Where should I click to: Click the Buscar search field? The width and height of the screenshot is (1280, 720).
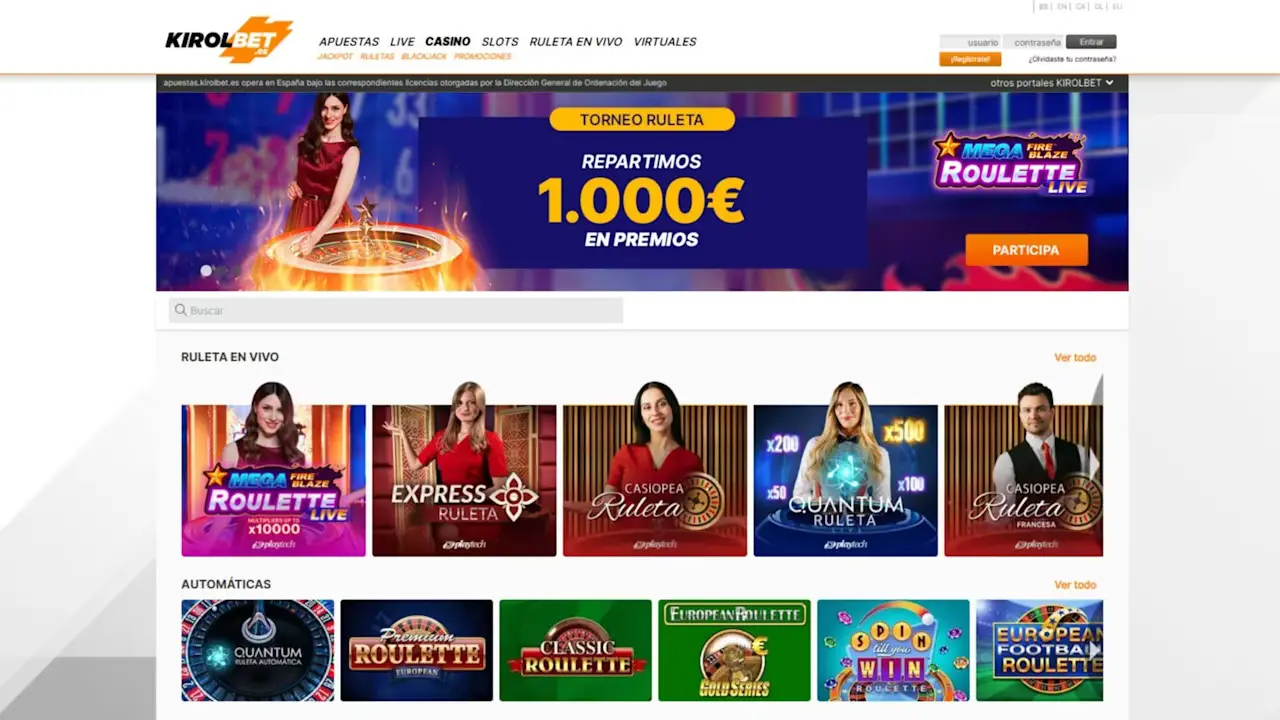coord(396,310)
